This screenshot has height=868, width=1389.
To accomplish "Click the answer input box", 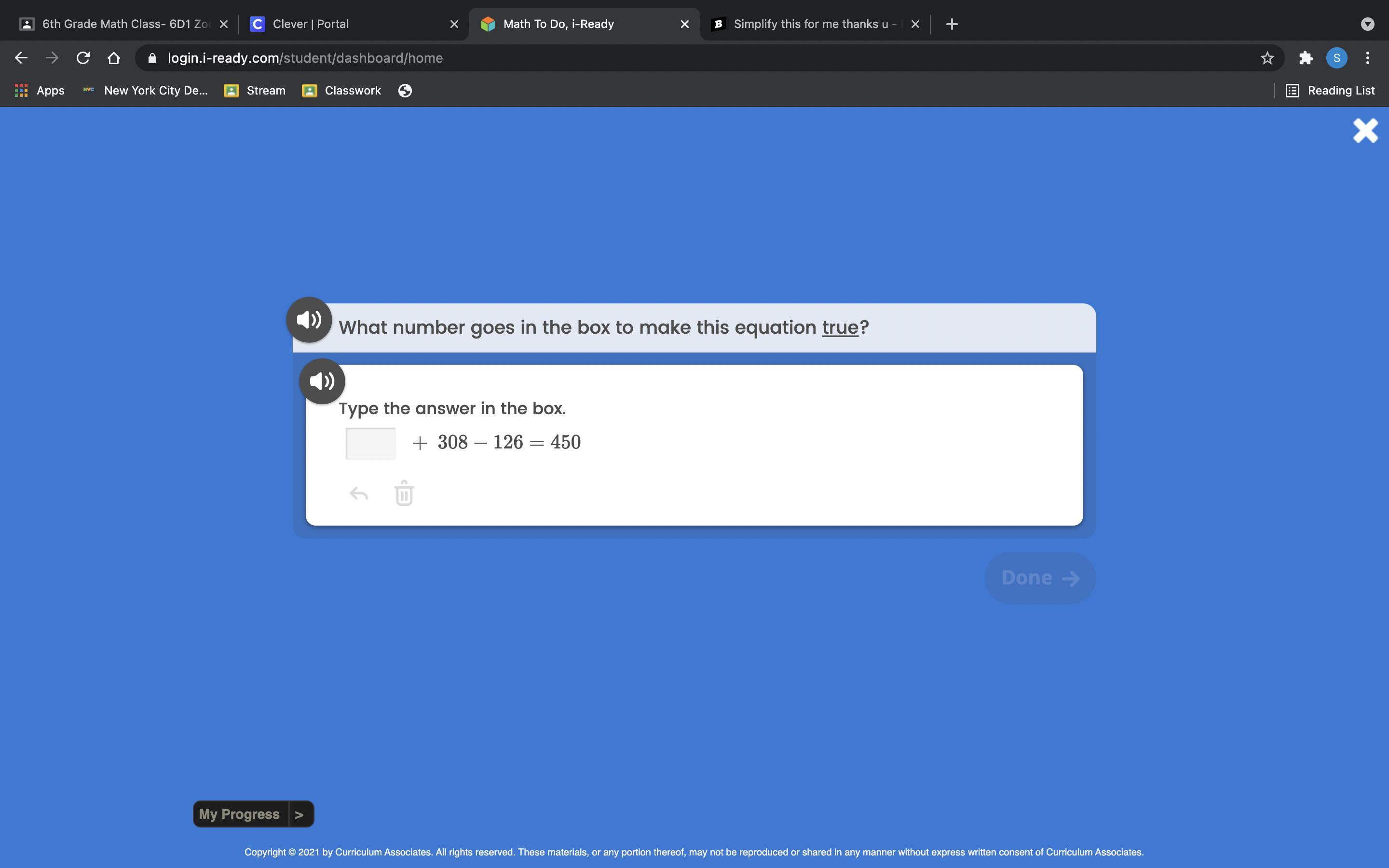I will click(x=371, y=443).
